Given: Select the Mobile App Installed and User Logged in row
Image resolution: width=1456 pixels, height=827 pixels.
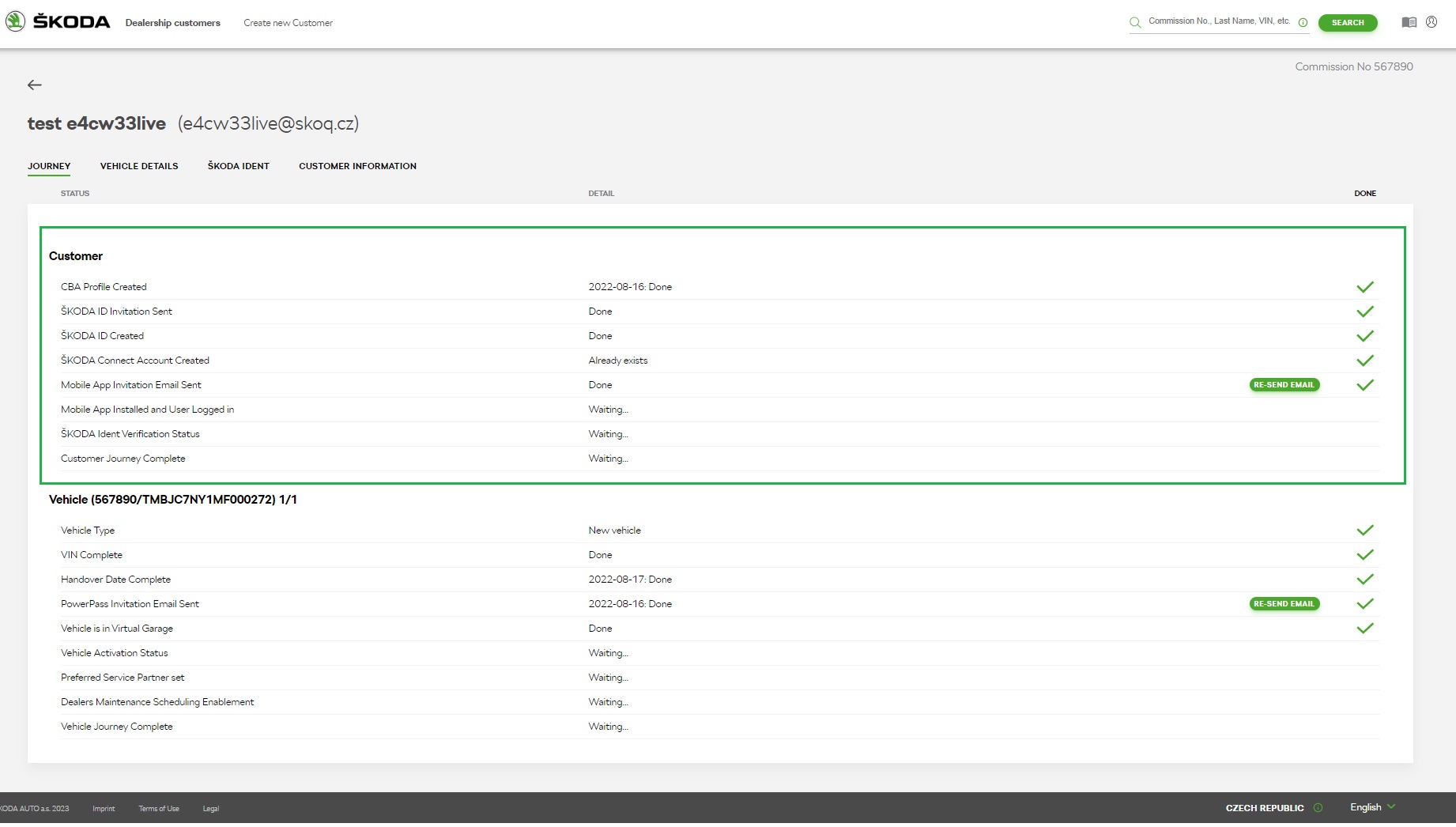Looking at the screenshot, I should click(721, 410).
